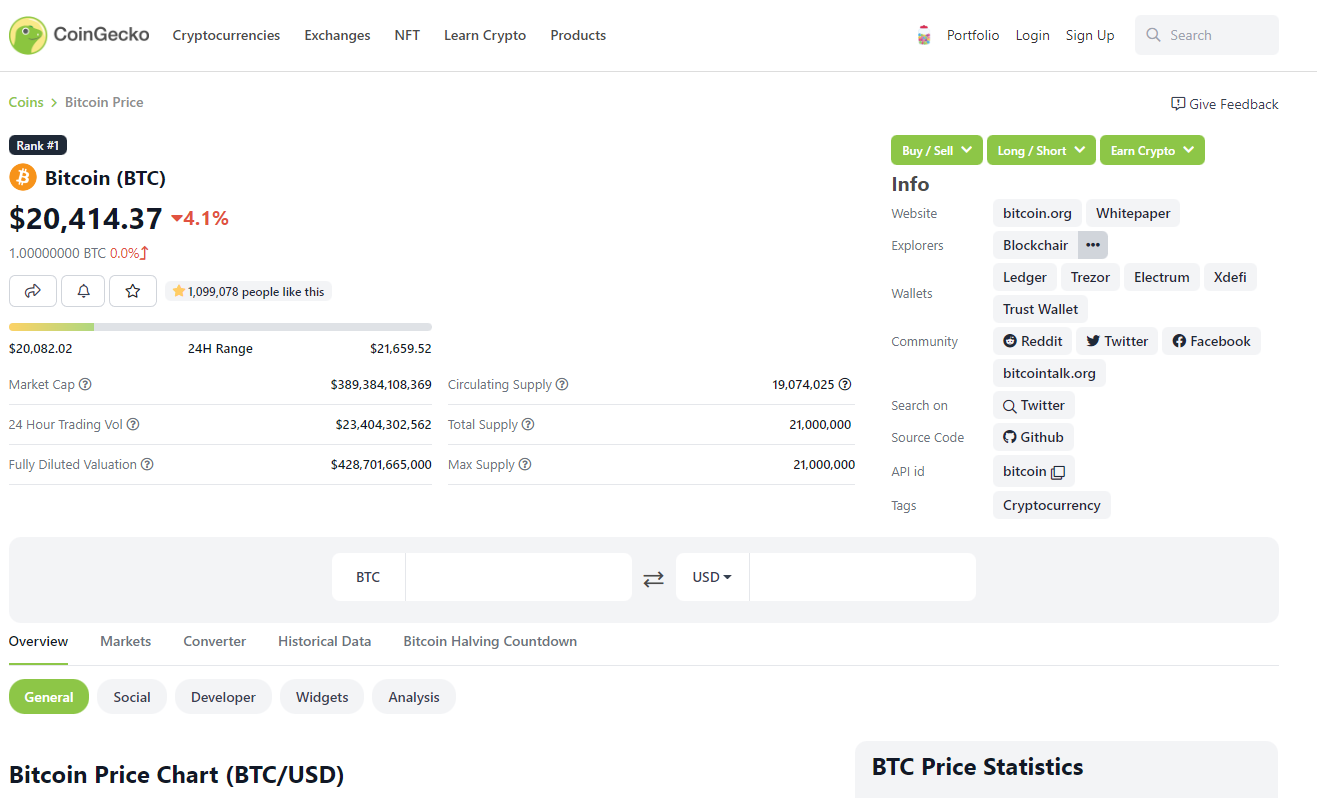Click the share arrow button

[x=33, y=291]
